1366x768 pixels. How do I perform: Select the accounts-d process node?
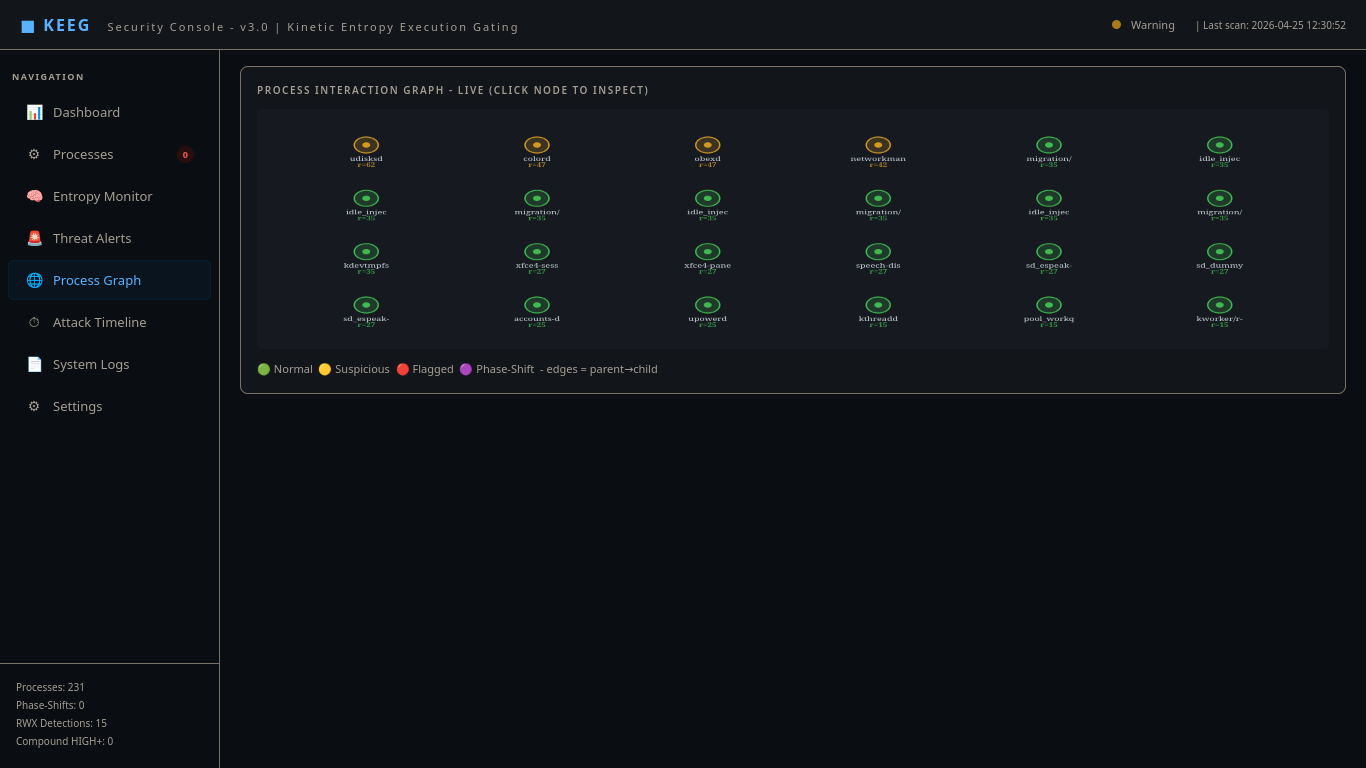[537, 305]
